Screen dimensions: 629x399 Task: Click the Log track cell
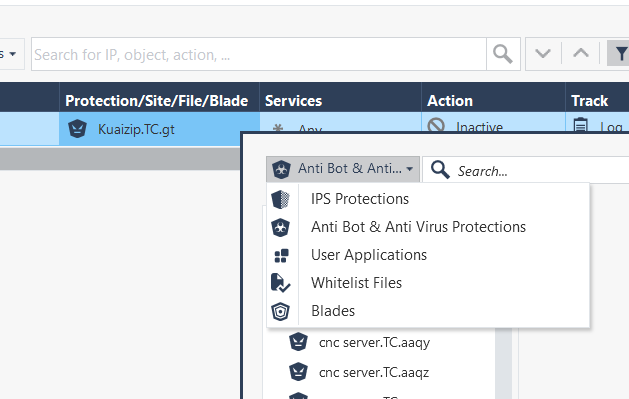pyautogui.click(x=597, y=122)
